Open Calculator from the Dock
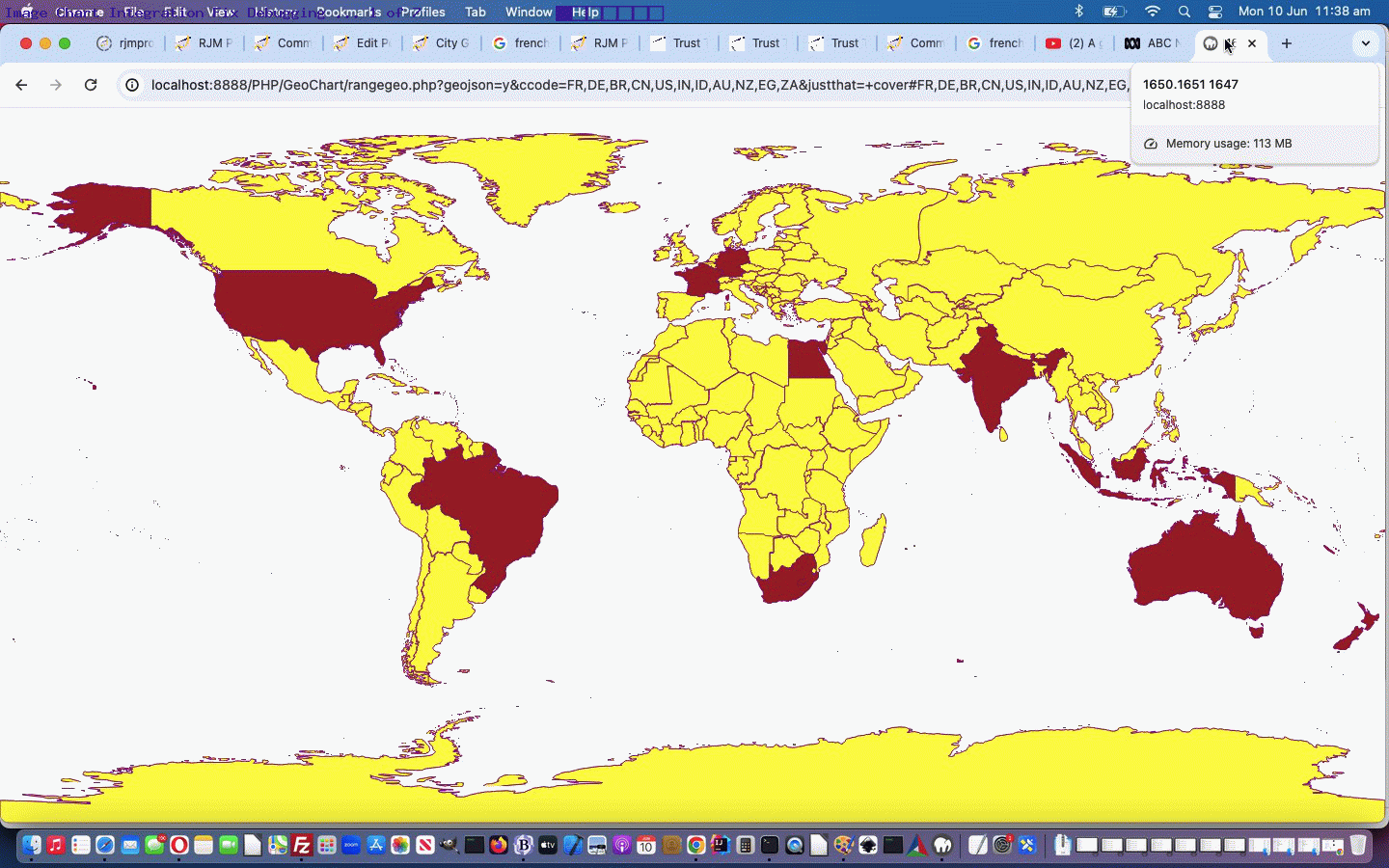Viewport: 1389px width, 868px height. [x=745, y=846]
